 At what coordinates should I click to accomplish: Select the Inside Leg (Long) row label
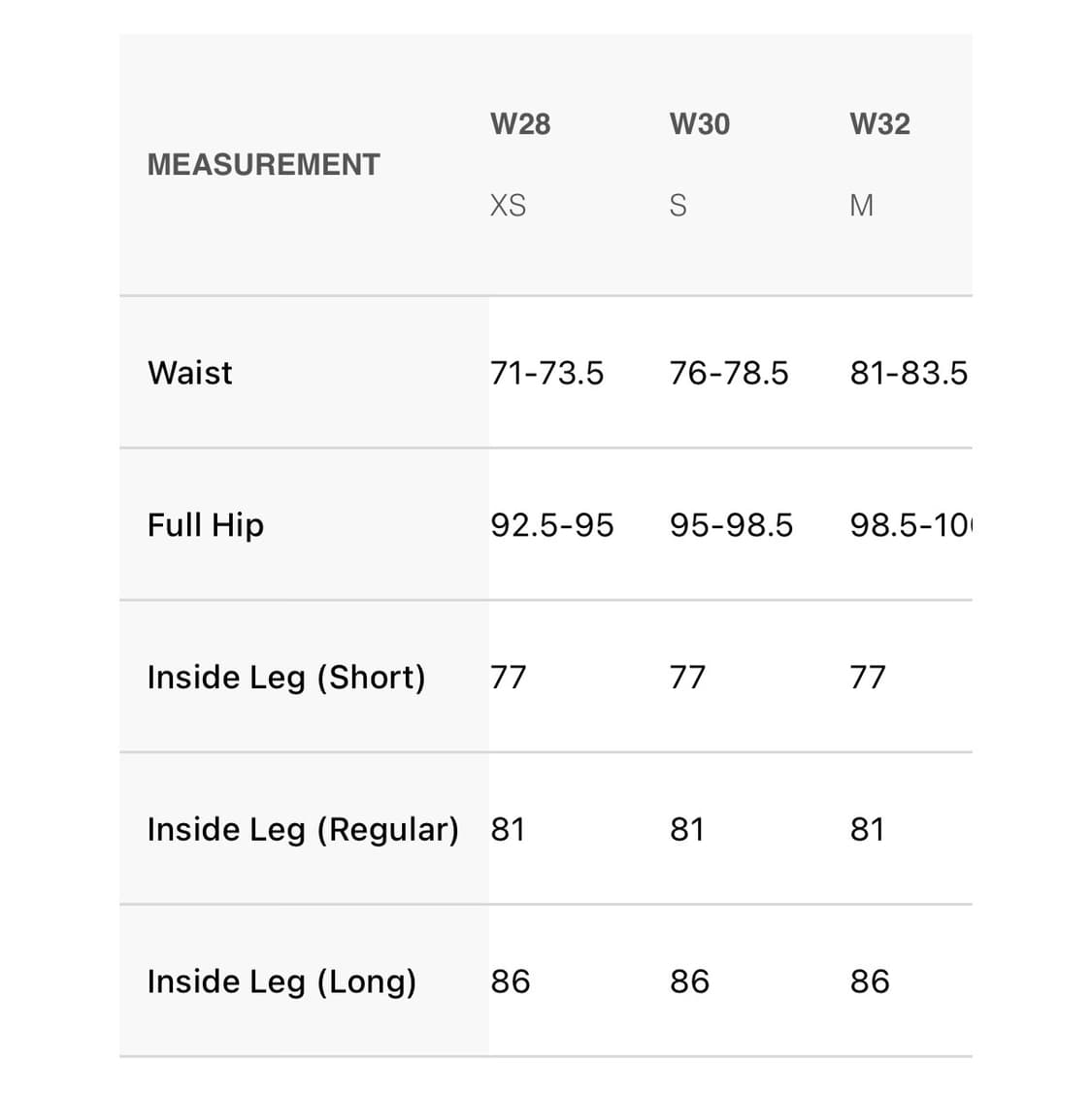tap(281, 981)
